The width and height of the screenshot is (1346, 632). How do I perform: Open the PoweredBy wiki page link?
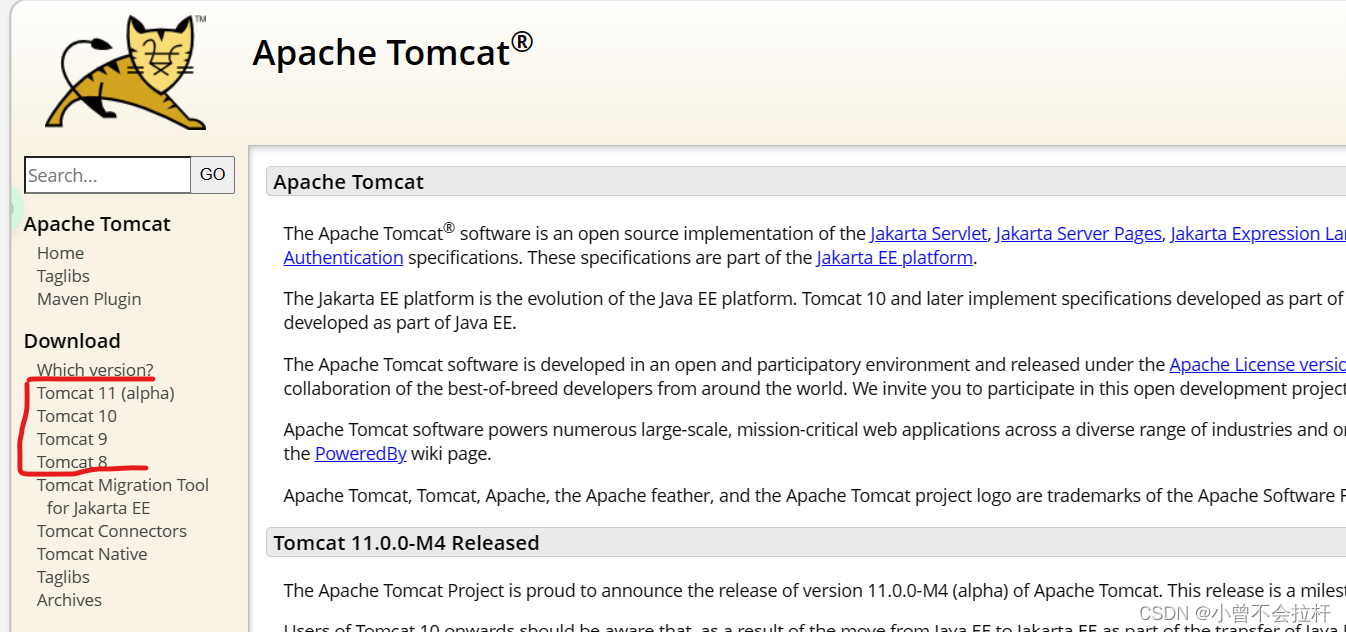tap(361, 454)
